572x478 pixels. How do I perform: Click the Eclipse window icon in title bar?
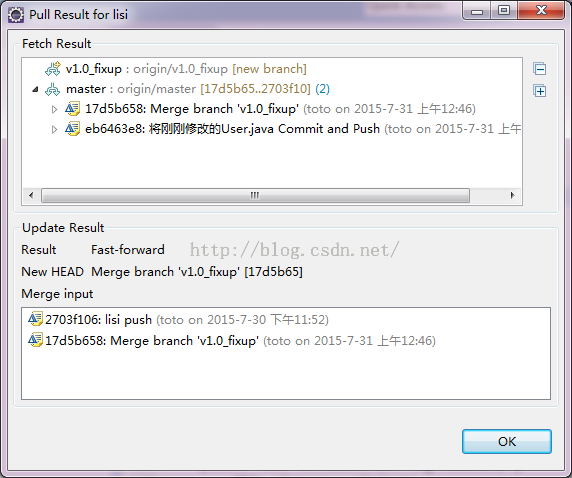point(16,15)
